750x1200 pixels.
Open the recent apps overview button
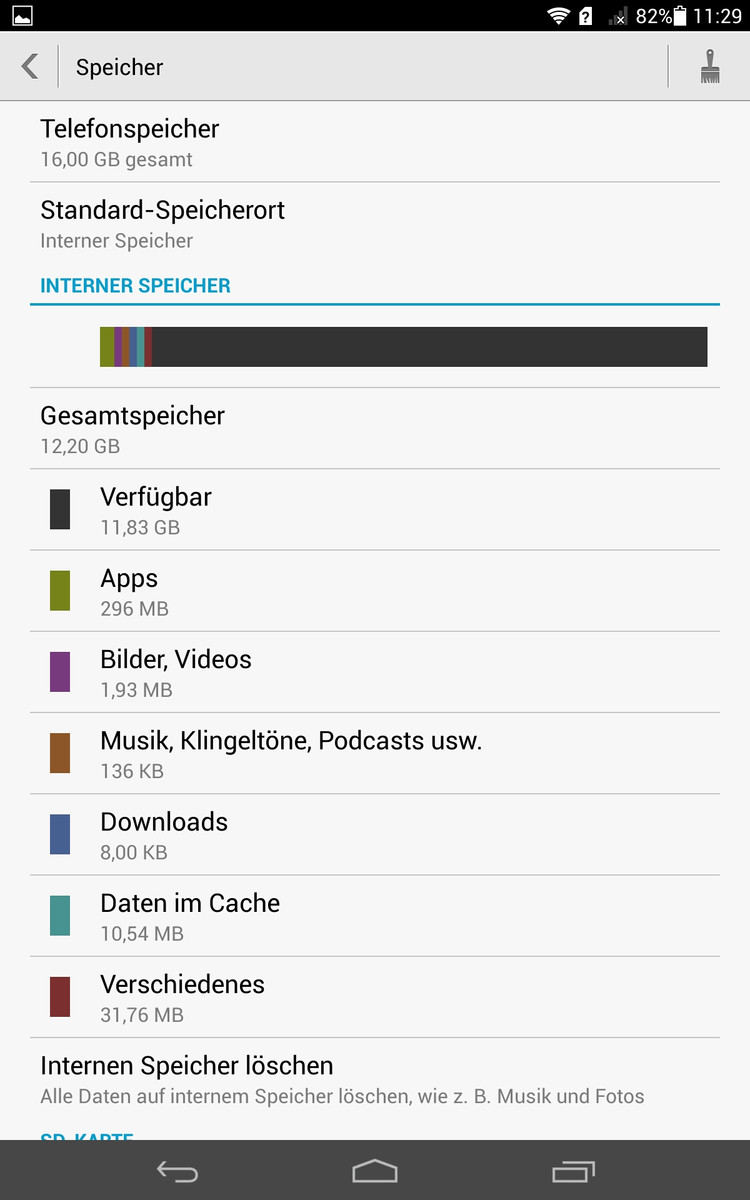click(573, 1171)
